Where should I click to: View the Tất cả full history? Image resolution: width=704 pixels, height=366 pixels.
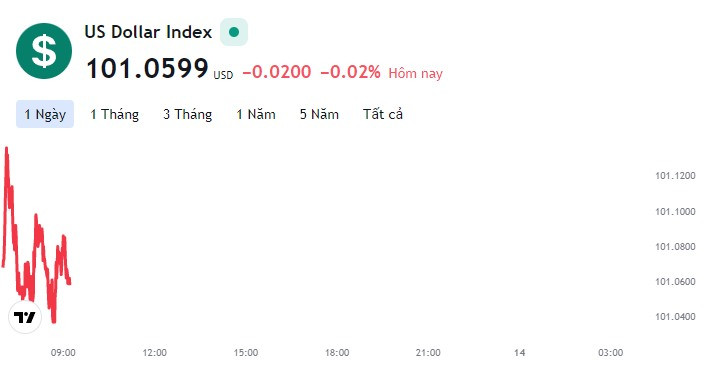383,114
